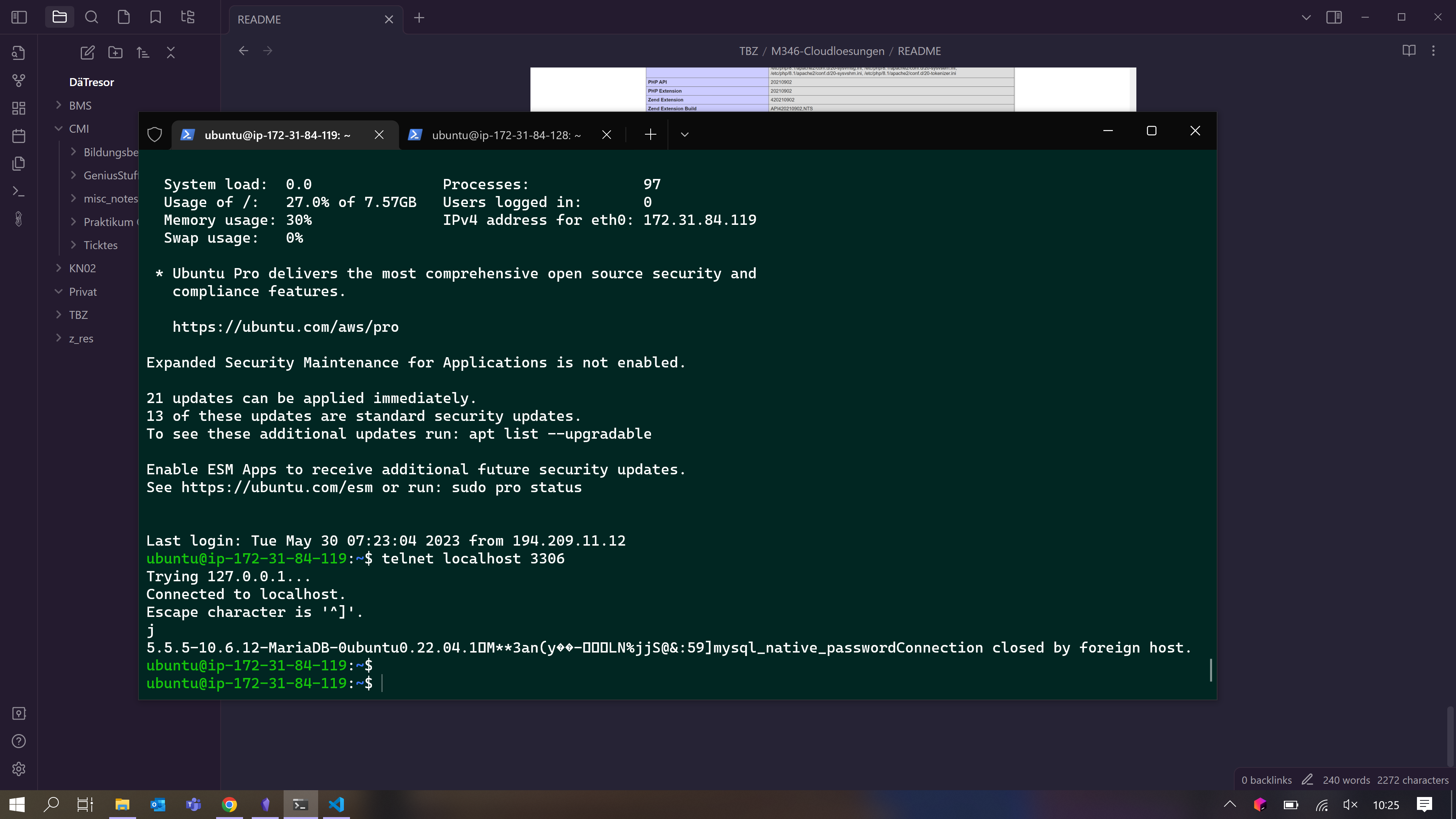Change sort order in file explorer
The height and width of the screenshot is (819, 1456).
143,53
